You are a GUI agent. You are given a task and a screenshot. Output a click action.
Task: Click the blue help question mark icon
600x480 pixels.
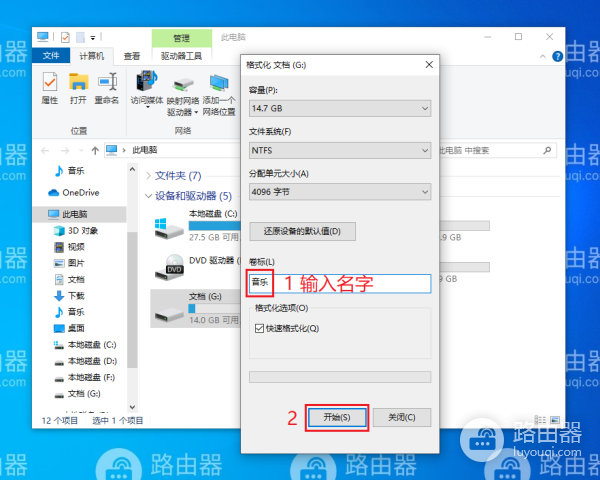click(558, 56)
